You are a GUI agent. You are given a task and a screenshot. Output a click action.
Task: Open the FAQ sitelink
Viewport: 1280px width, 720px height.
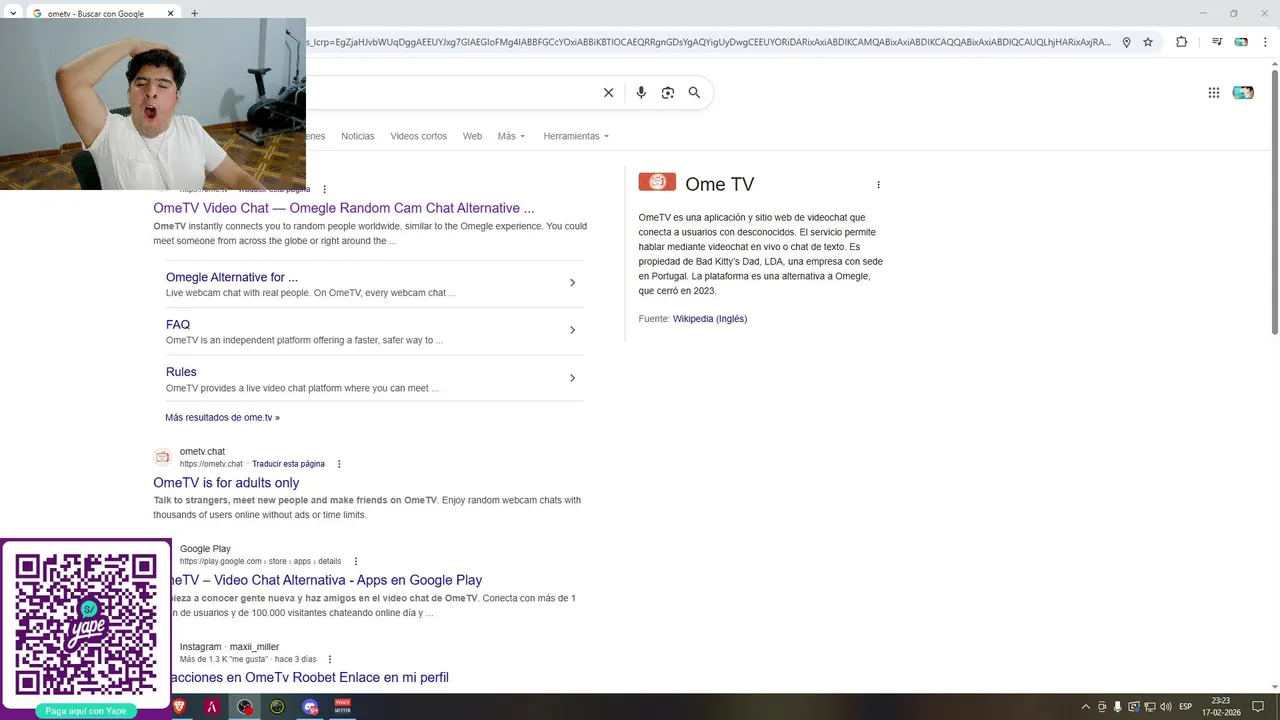[178, 324]
